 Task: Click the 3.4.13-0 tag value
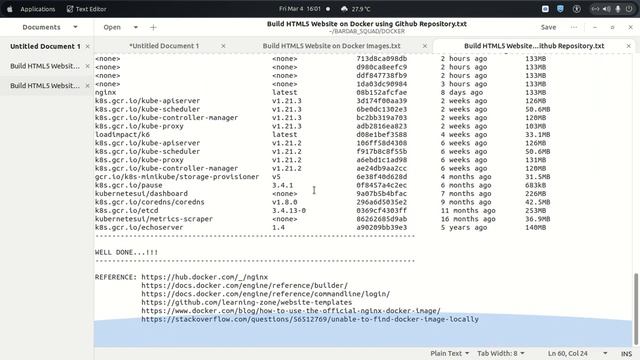(x=289, y=211)
